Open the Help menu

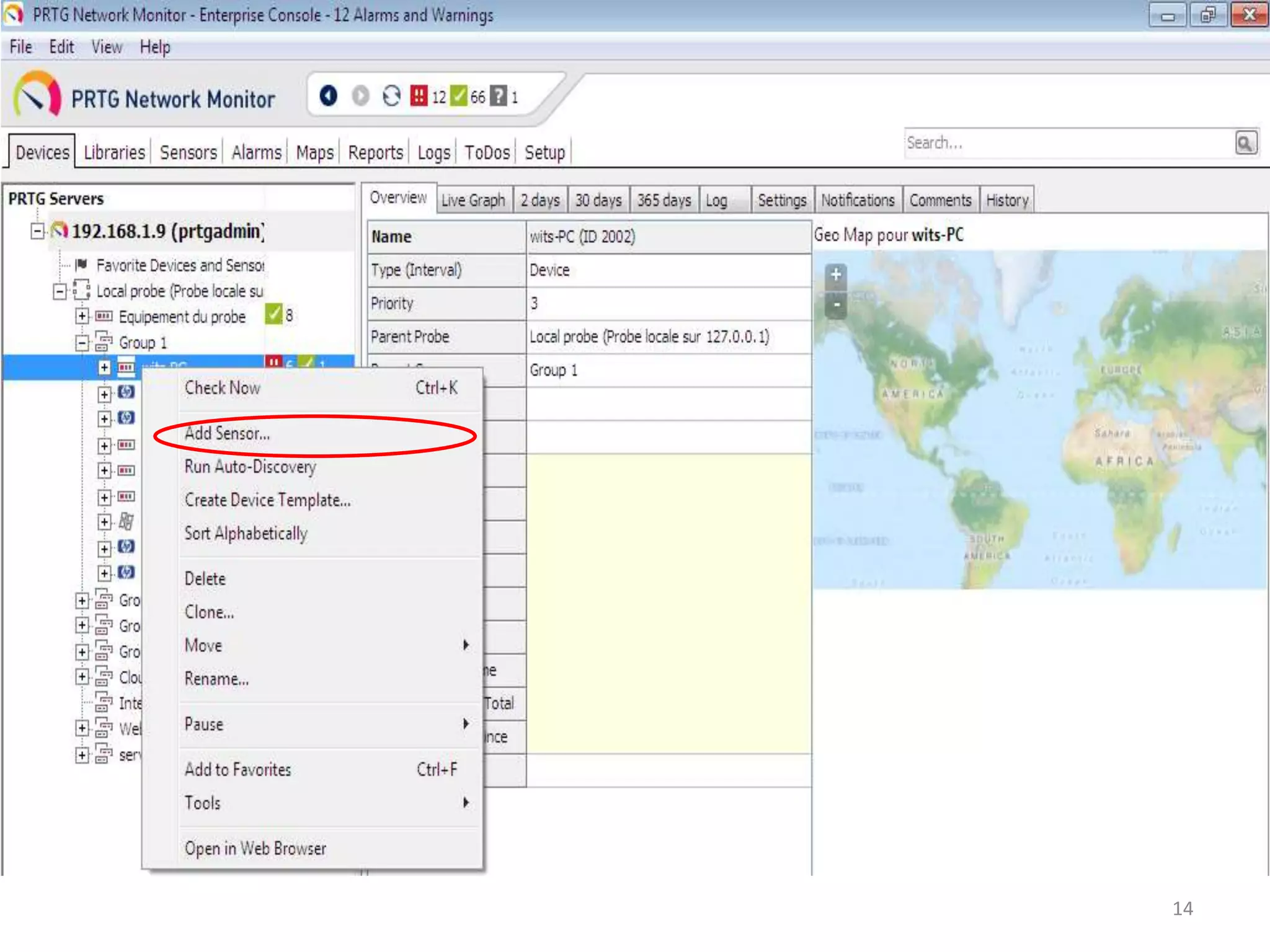coord(154,47)
